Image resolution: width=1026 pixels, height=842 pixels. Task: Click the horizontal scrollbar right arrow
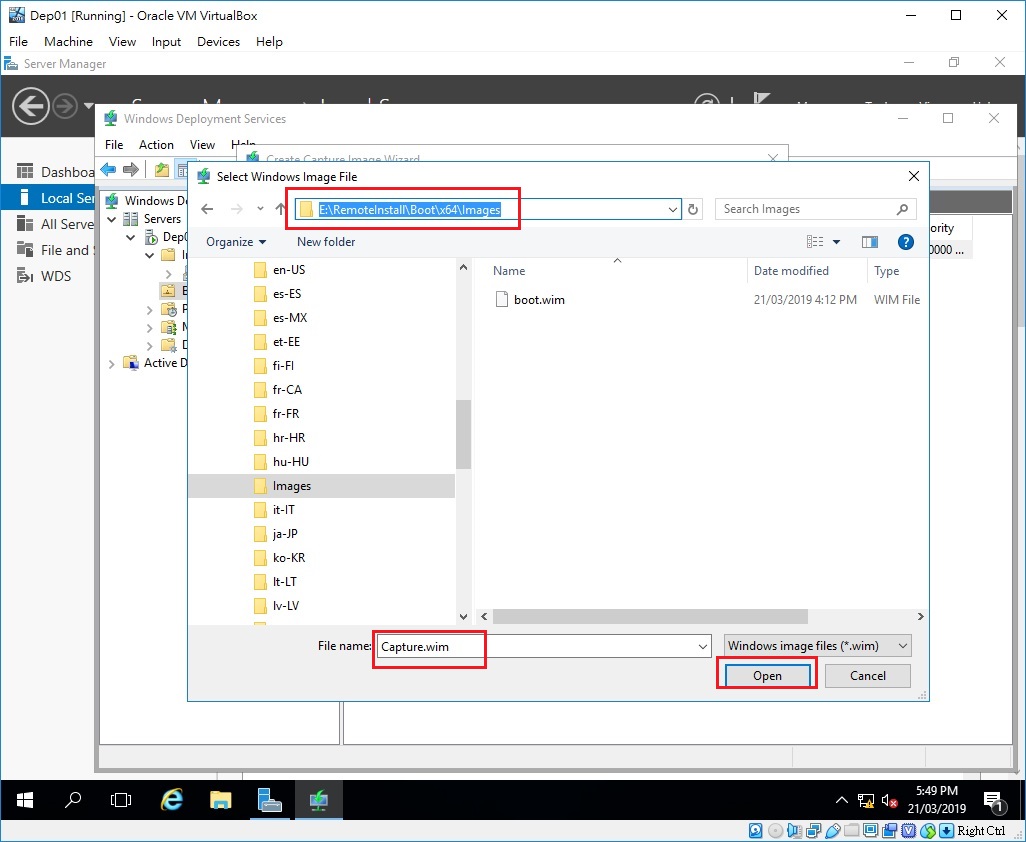920,616
